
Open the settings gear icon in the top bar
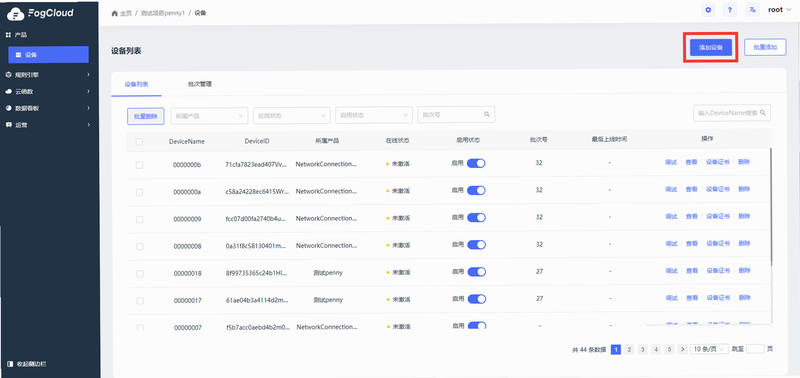[708, 10]
